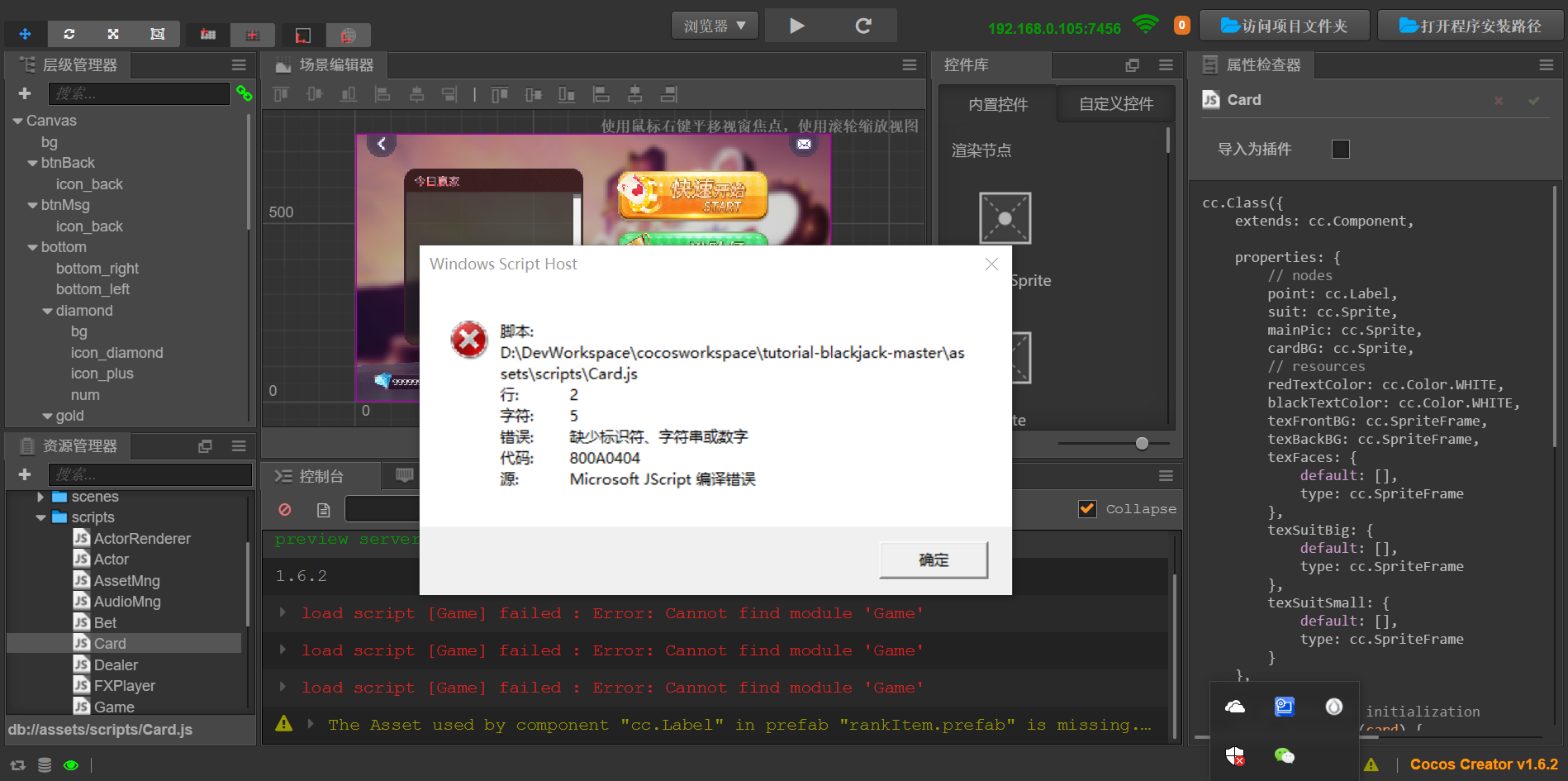
Task: Collapse the btnBack node
Action: [32, 163]
